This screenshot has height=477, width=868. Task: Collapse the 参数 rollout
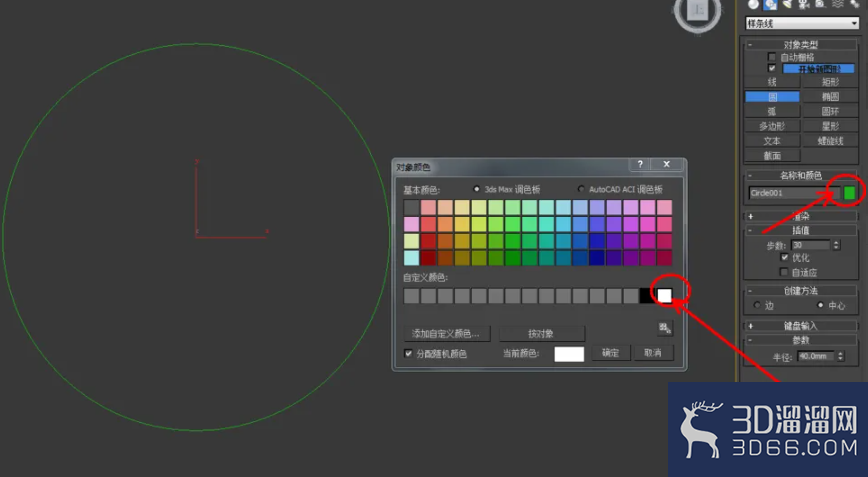coord(800,340)
